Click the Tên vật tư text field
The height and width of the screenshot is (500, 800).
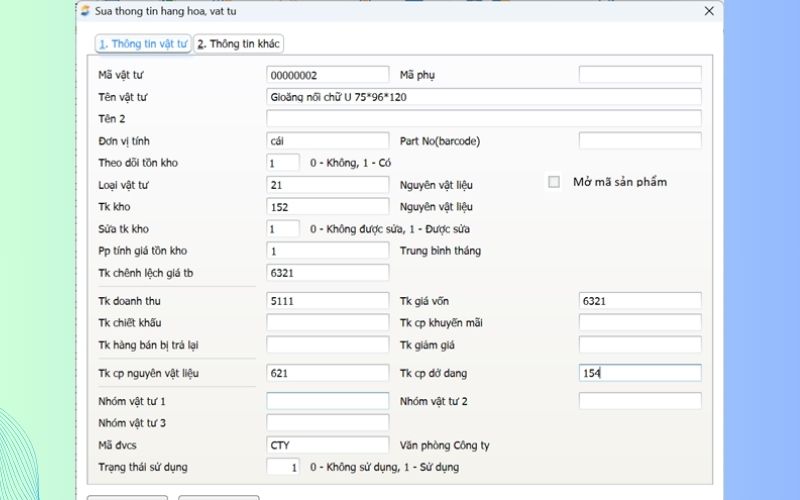pyautogui.click(x=483, y=97)
